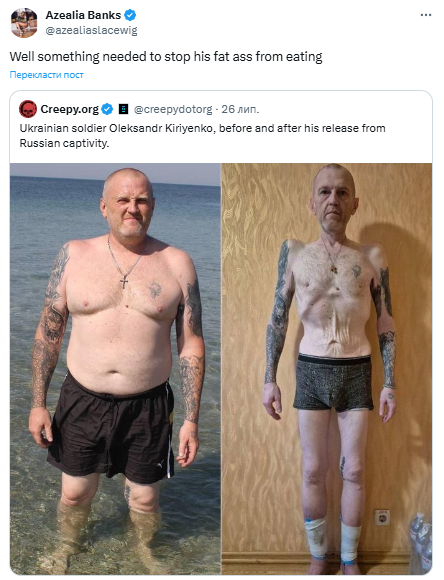
Task: Open the Azealia Banks display name
Action: (83, 15)
